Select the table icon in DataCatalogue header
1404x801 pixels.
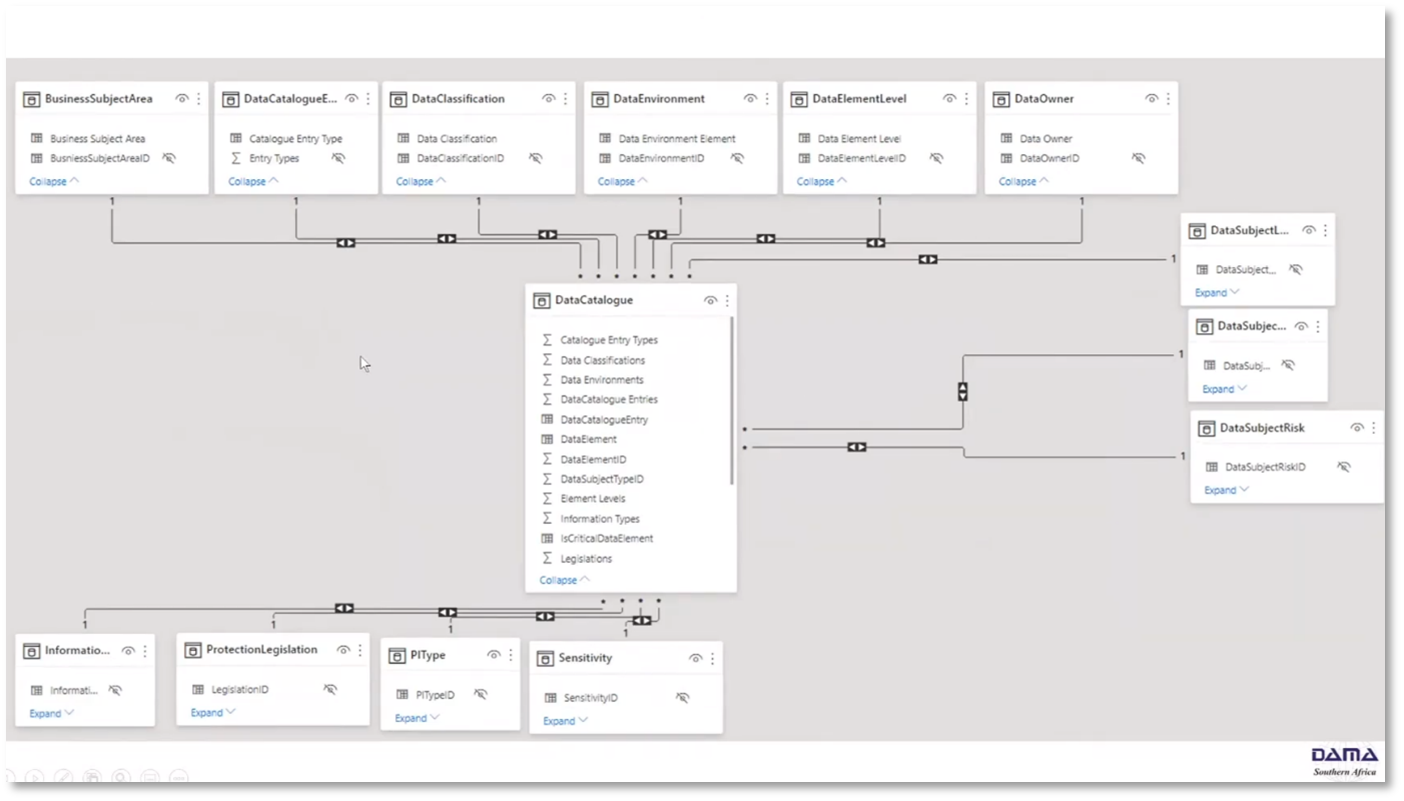541,300
